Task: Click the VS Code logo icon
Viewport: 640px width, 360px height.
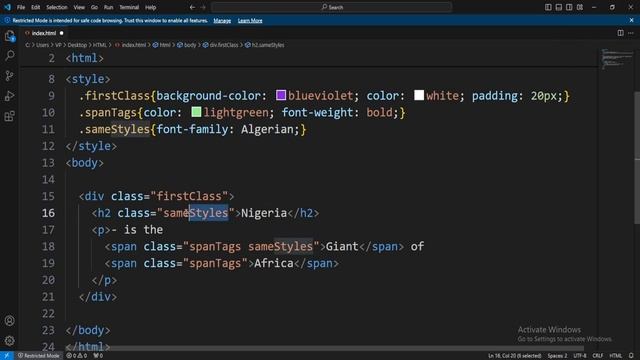Action: pos(7,7)
